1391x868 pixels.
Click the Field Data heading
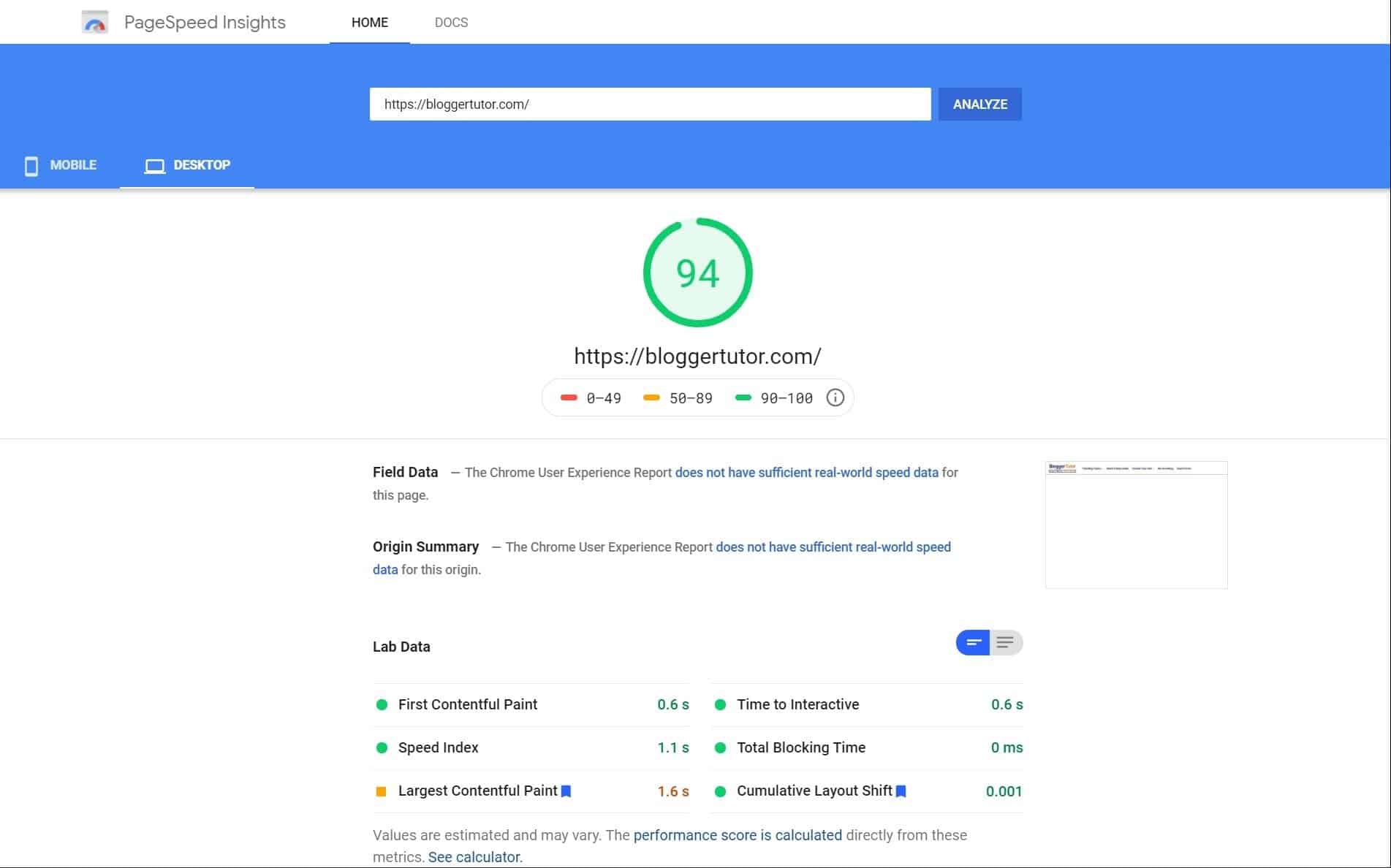(405, 472)
